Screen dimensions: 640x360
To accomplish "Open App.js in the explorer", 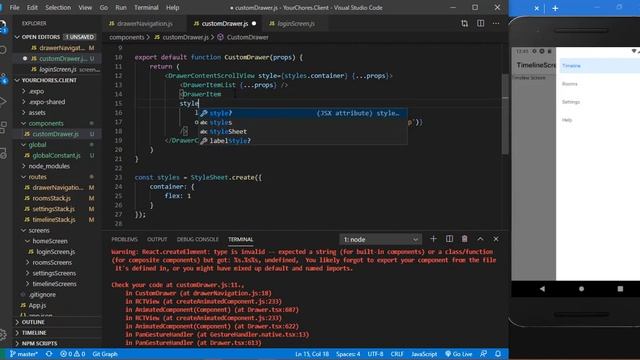I will point(37,305).
